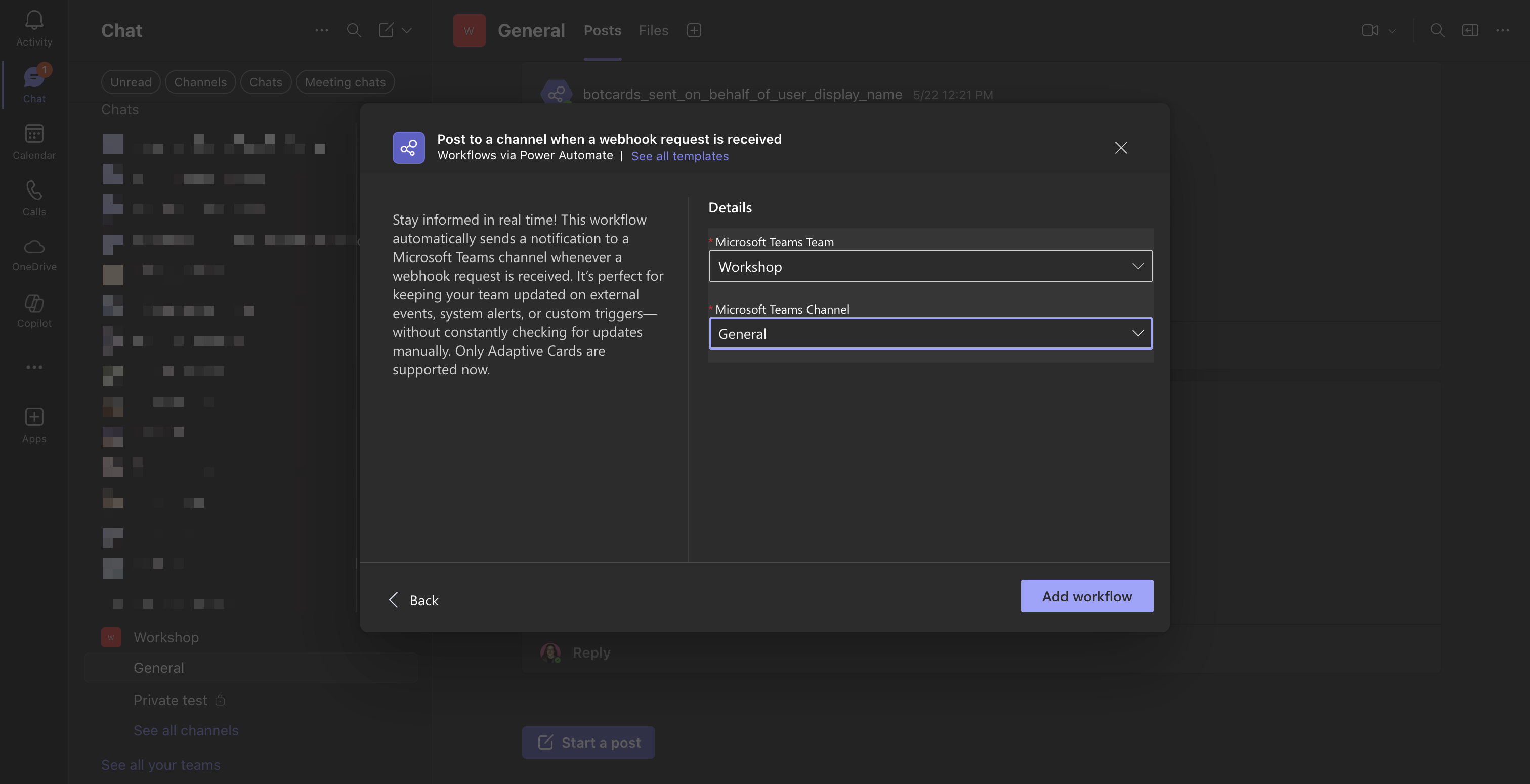
Task: Click the Details heading in dialog
Action: coord(730,207)
